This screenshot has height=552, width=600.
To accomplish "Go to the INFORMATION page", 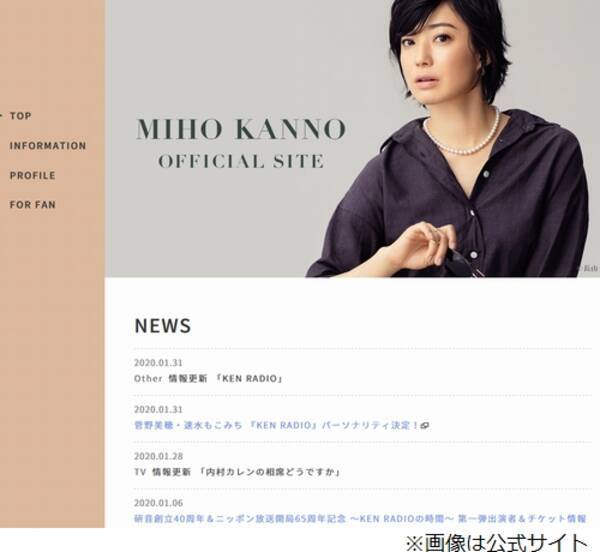I will point(48,146).
